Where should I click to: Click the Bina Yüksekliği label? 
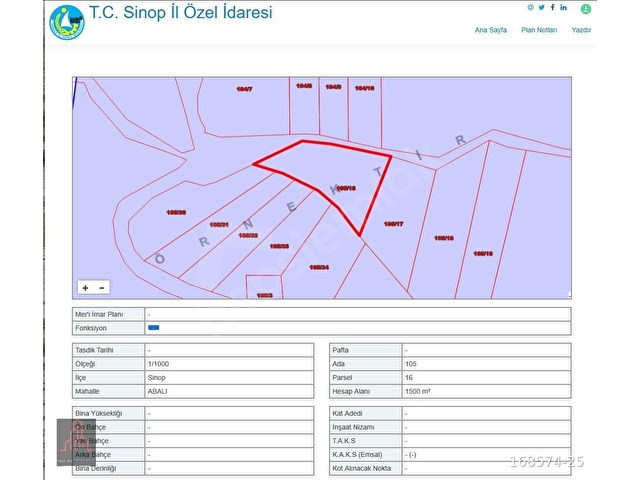98,413
